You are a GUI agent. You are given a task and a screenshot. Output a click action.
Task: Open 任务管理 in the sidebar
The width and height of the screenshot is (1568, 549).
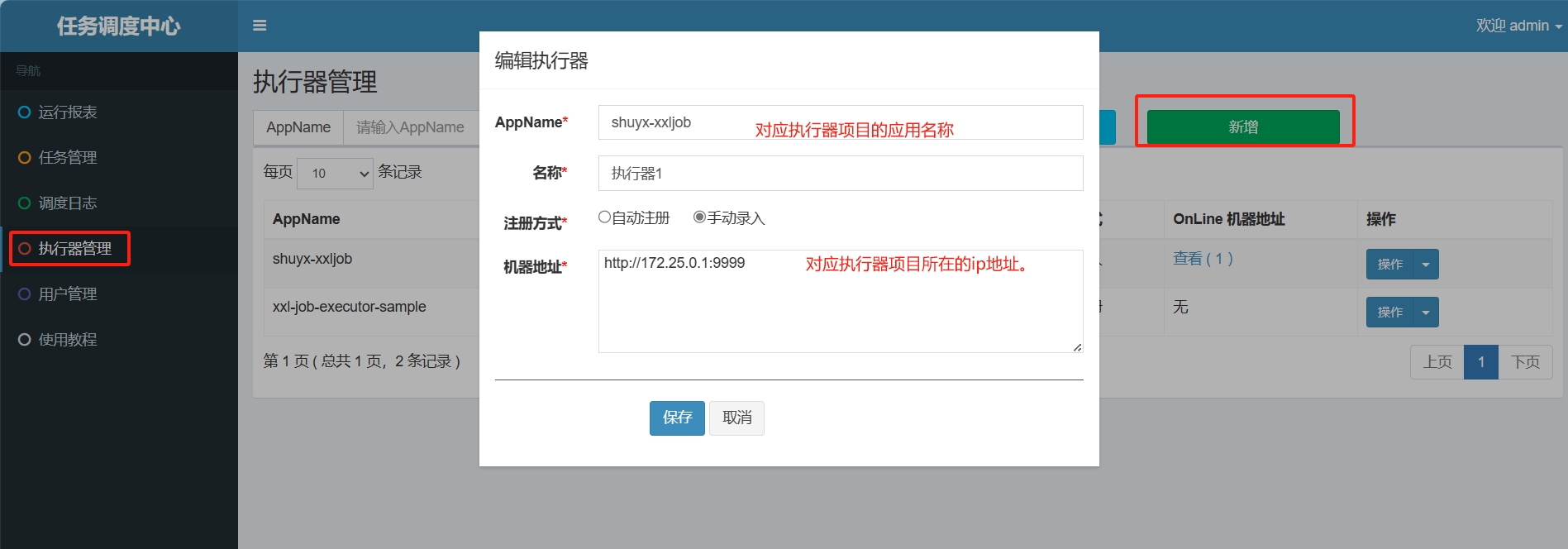click(68, 158)
